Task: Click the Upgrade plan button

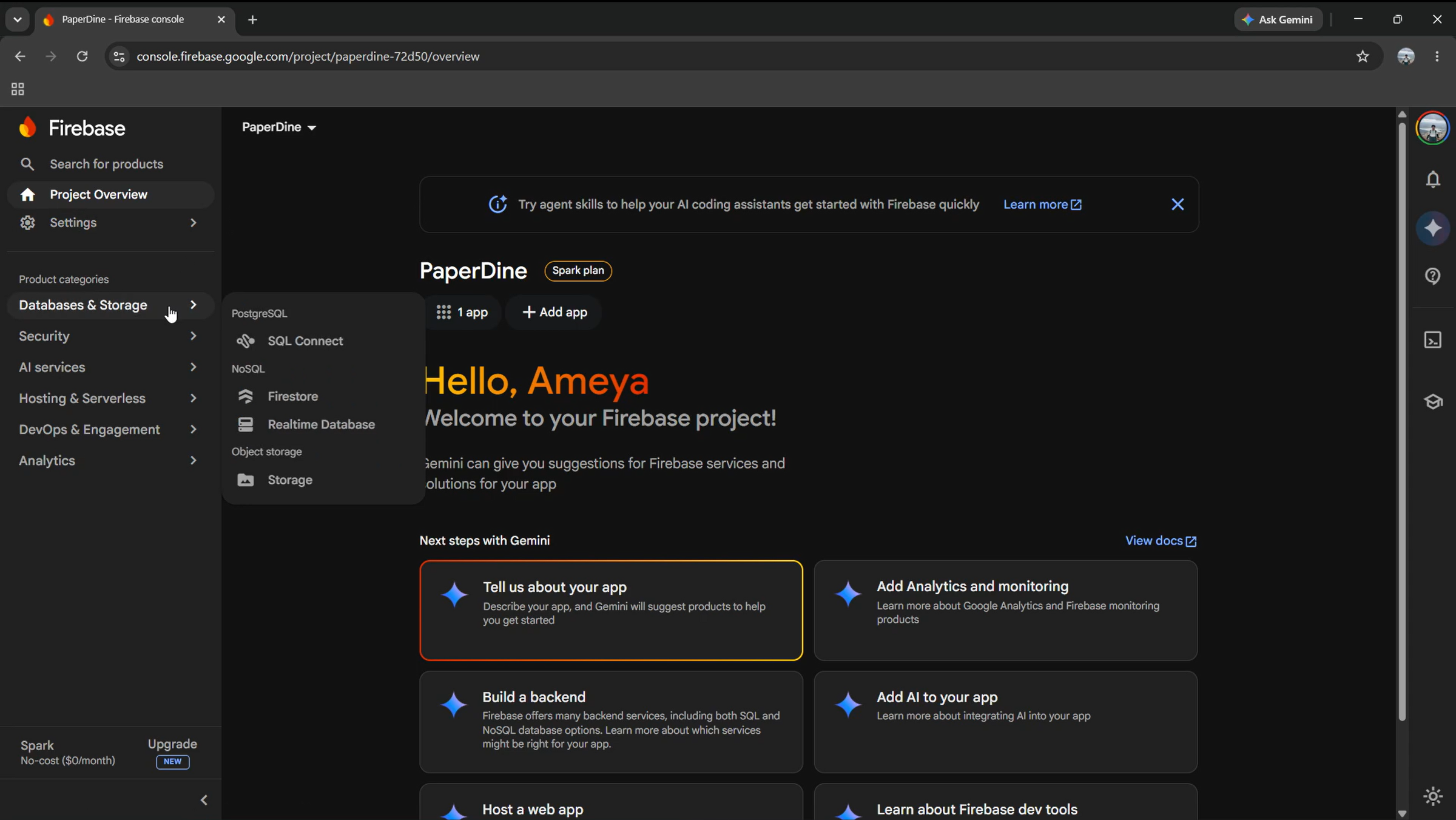Action: 172,752
